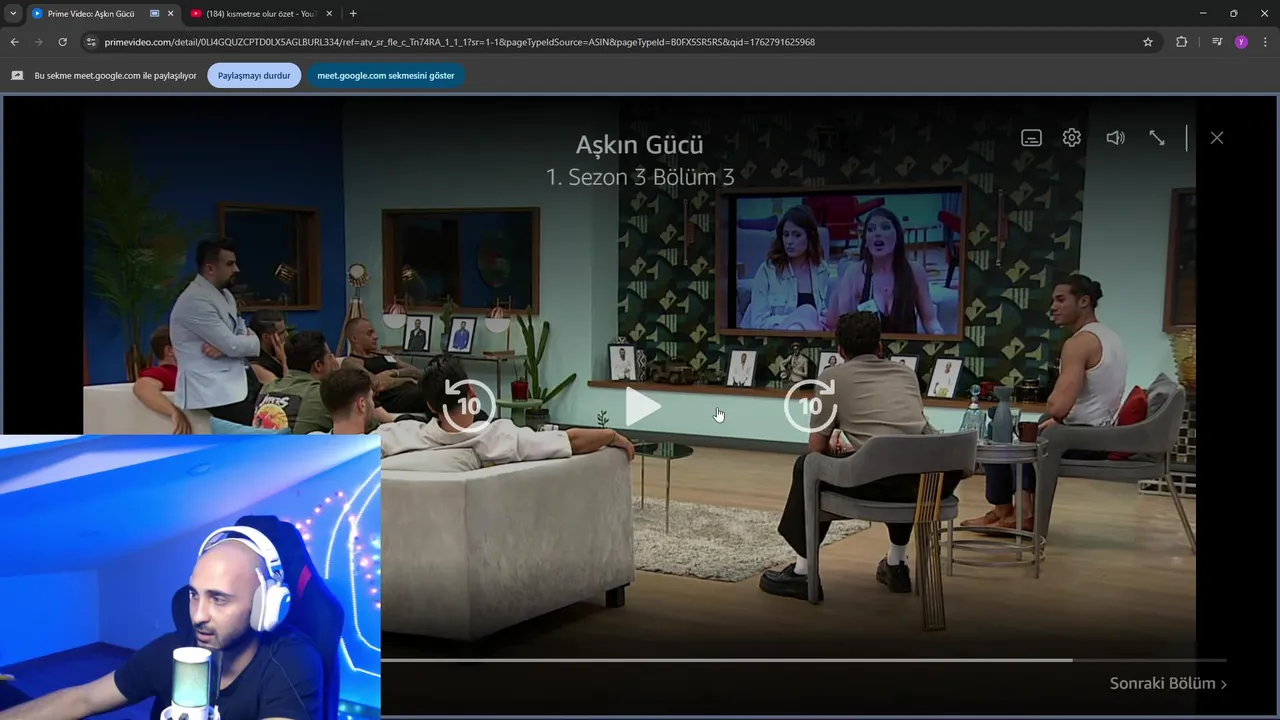Close the YouTube kısmetse olur tab
This screenshot has height=720, width=1280.
pos(329,13)
